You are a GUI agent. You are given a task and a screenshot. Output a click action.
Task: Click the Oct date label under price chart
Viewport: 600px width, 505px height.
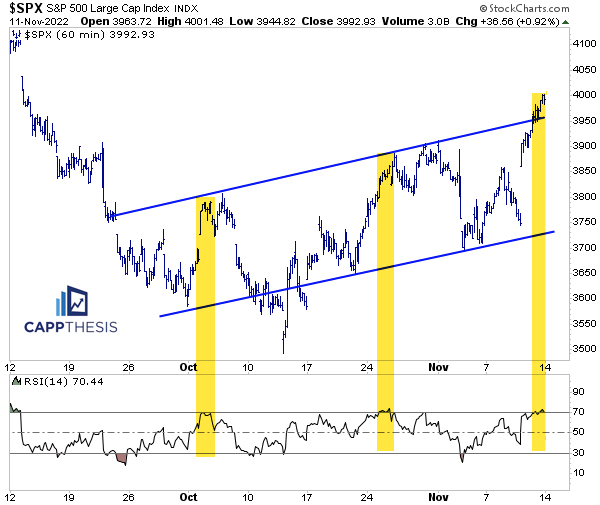tap(189, 367)
